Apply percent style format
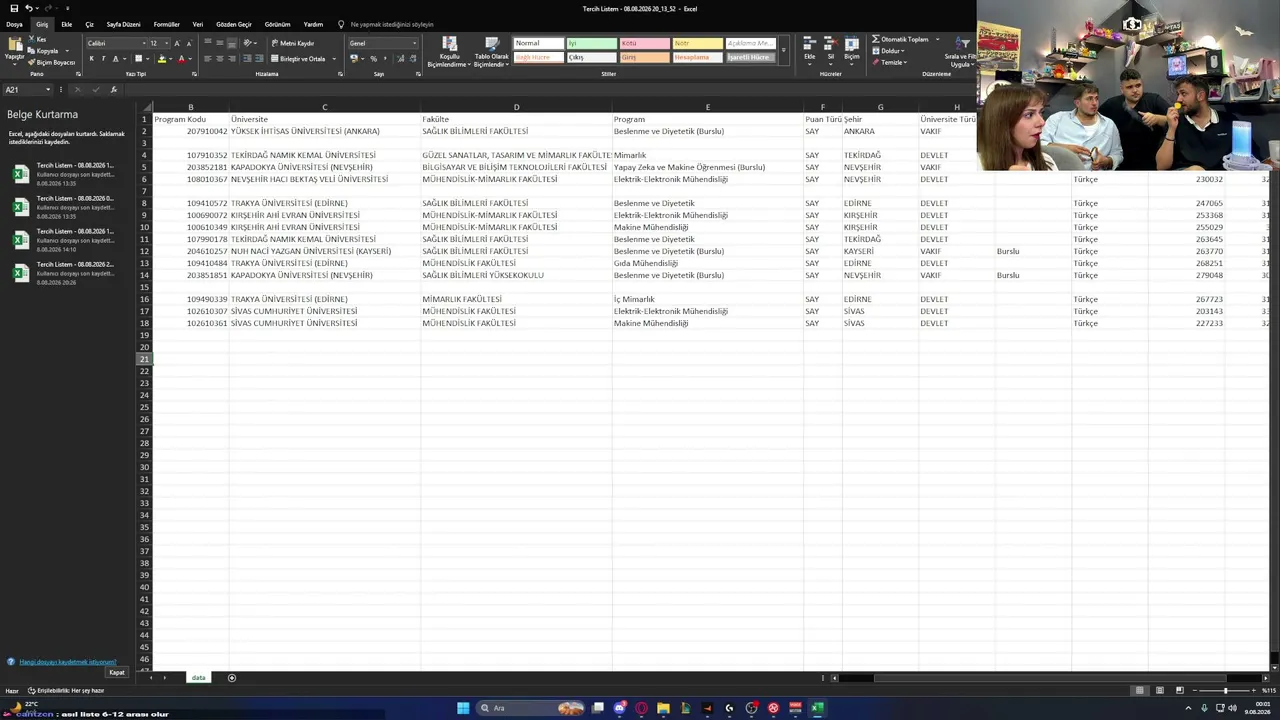 point(374,59)
